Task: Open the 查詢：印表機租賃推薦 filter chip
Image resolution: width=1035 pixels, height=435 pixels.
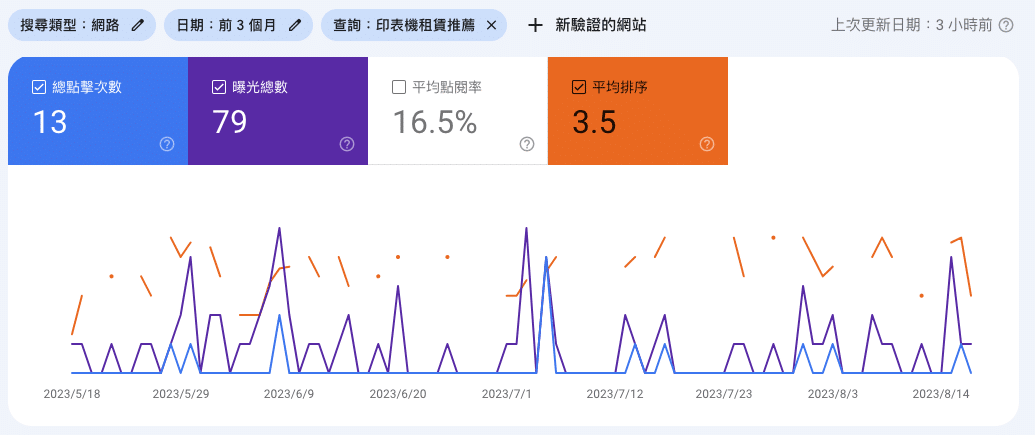Action: pyautogui.click(x=414, y=25)
